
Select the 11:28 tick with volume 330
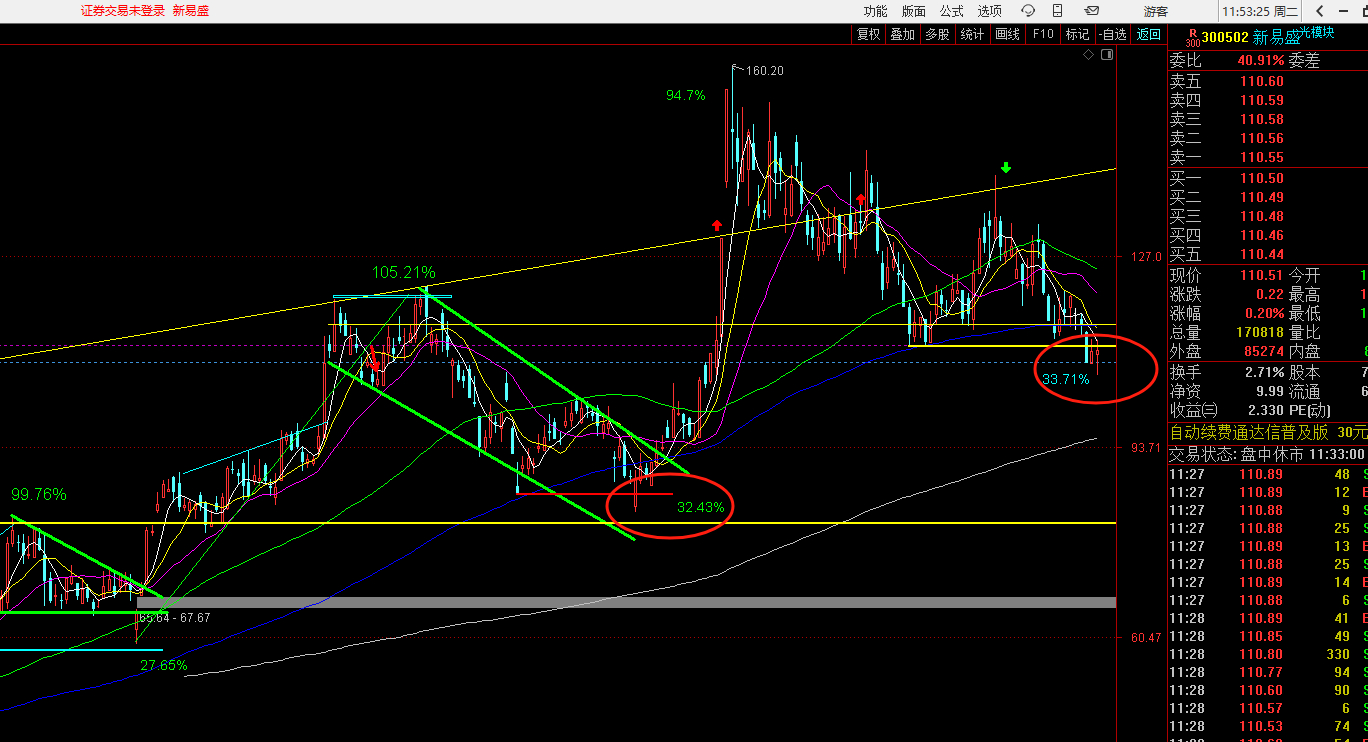[1268, 654]
